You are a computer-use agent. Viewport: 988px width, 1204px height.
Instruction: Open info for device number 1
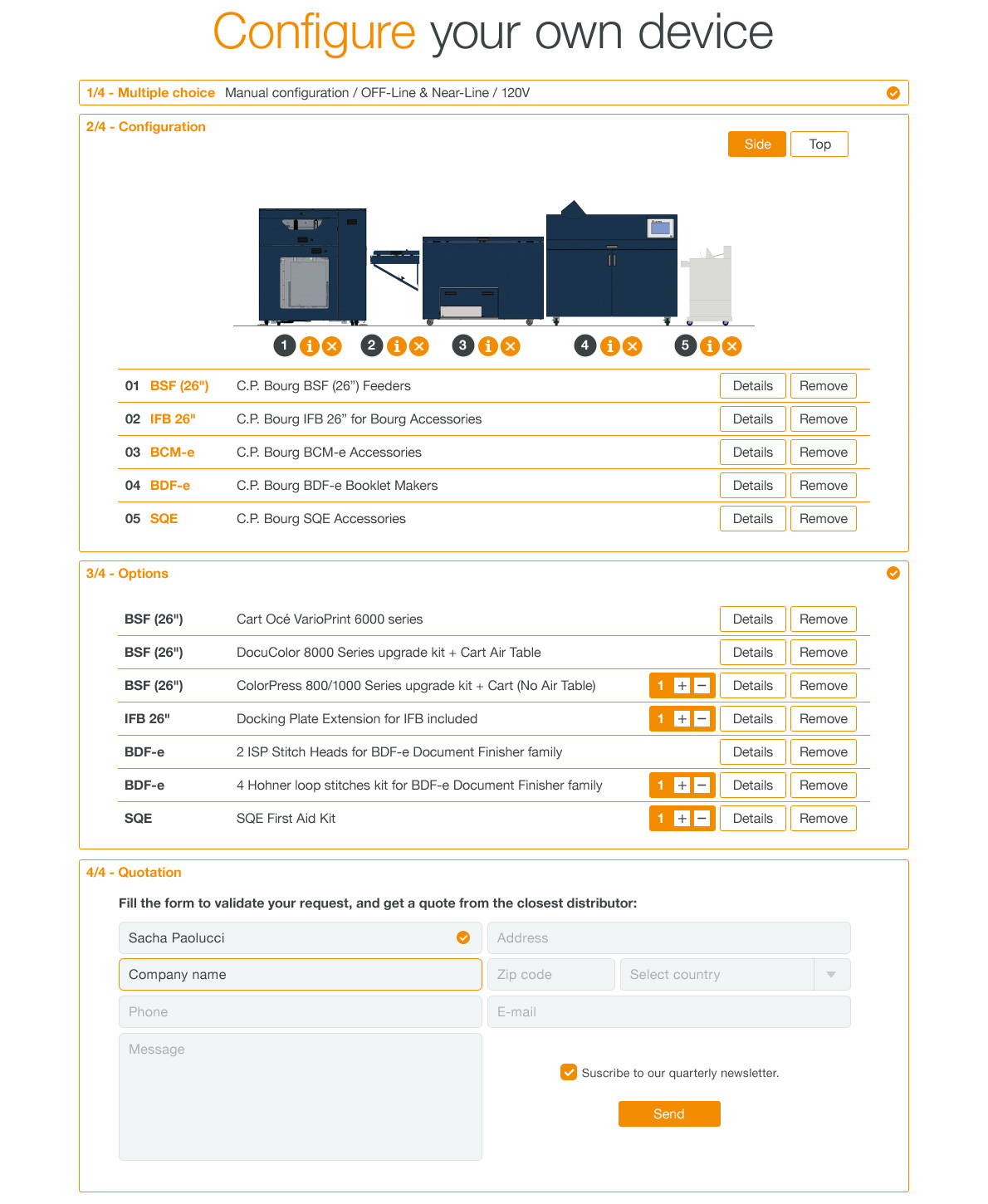click(310, 346)
